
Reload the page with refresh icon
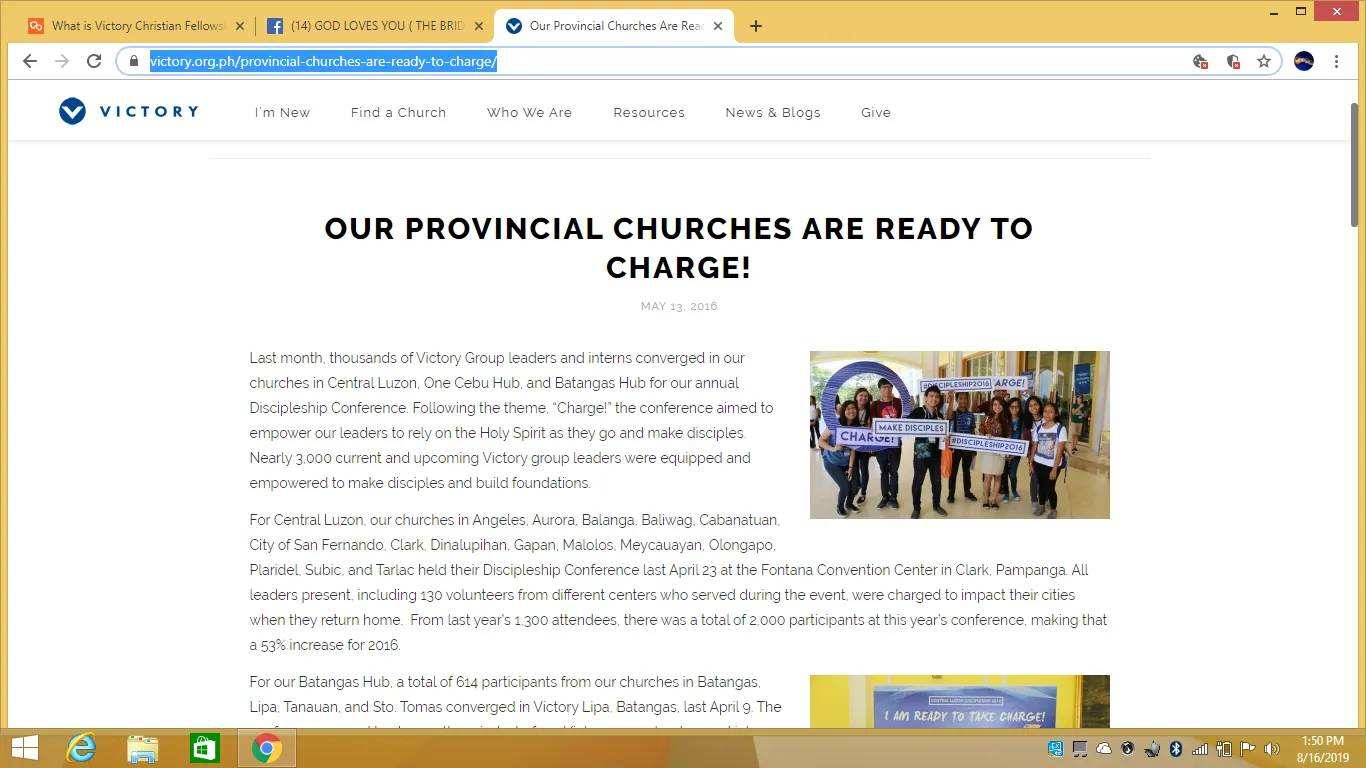[94, 61]
